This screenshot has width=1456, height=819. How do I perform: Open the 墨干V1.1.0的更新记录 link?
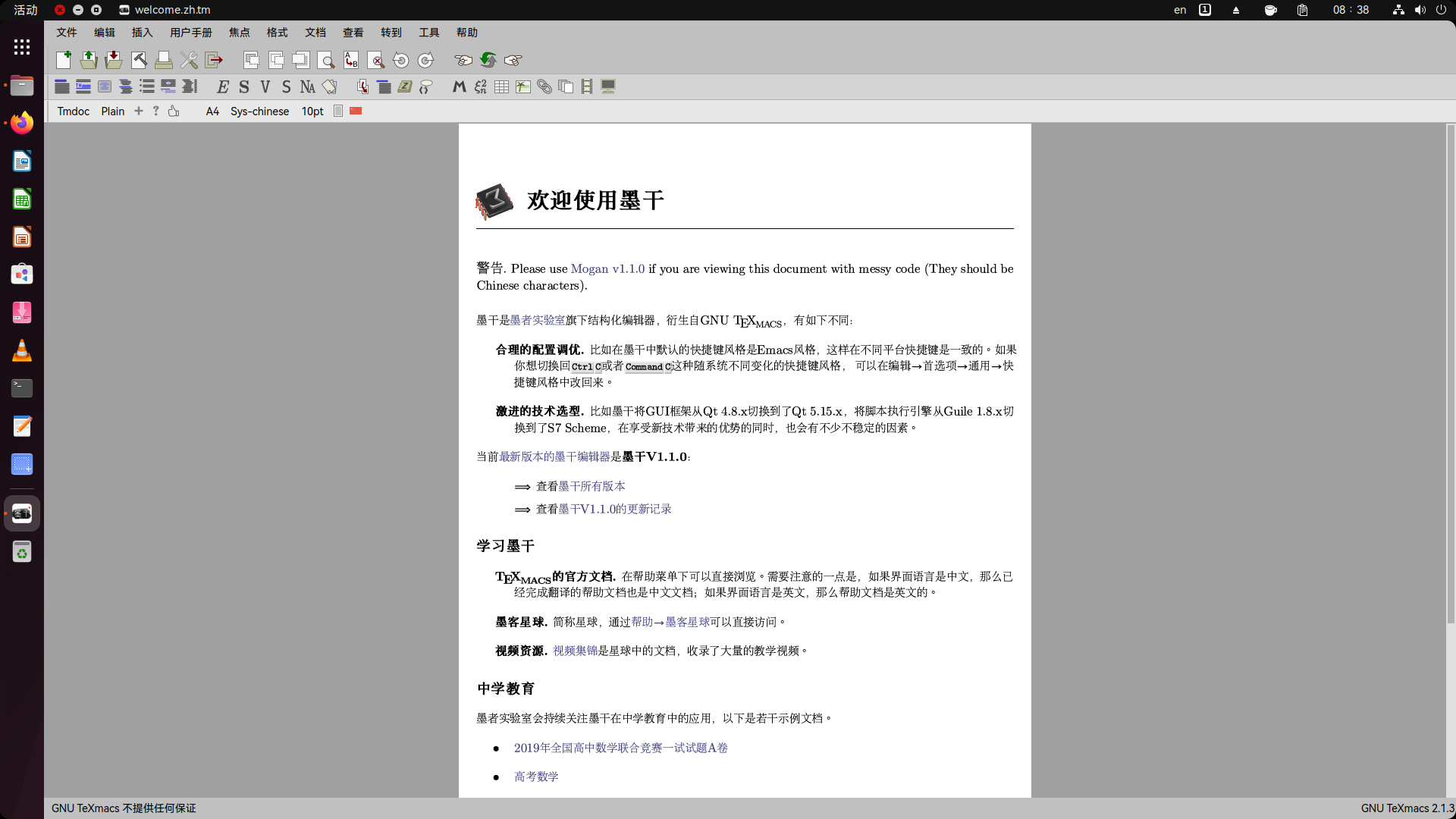615,509
